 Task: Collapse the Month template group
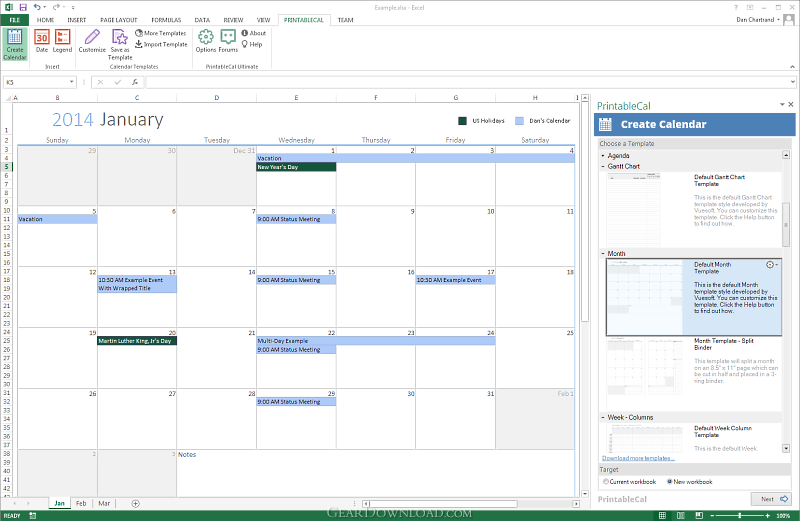(x=603, y=254)
